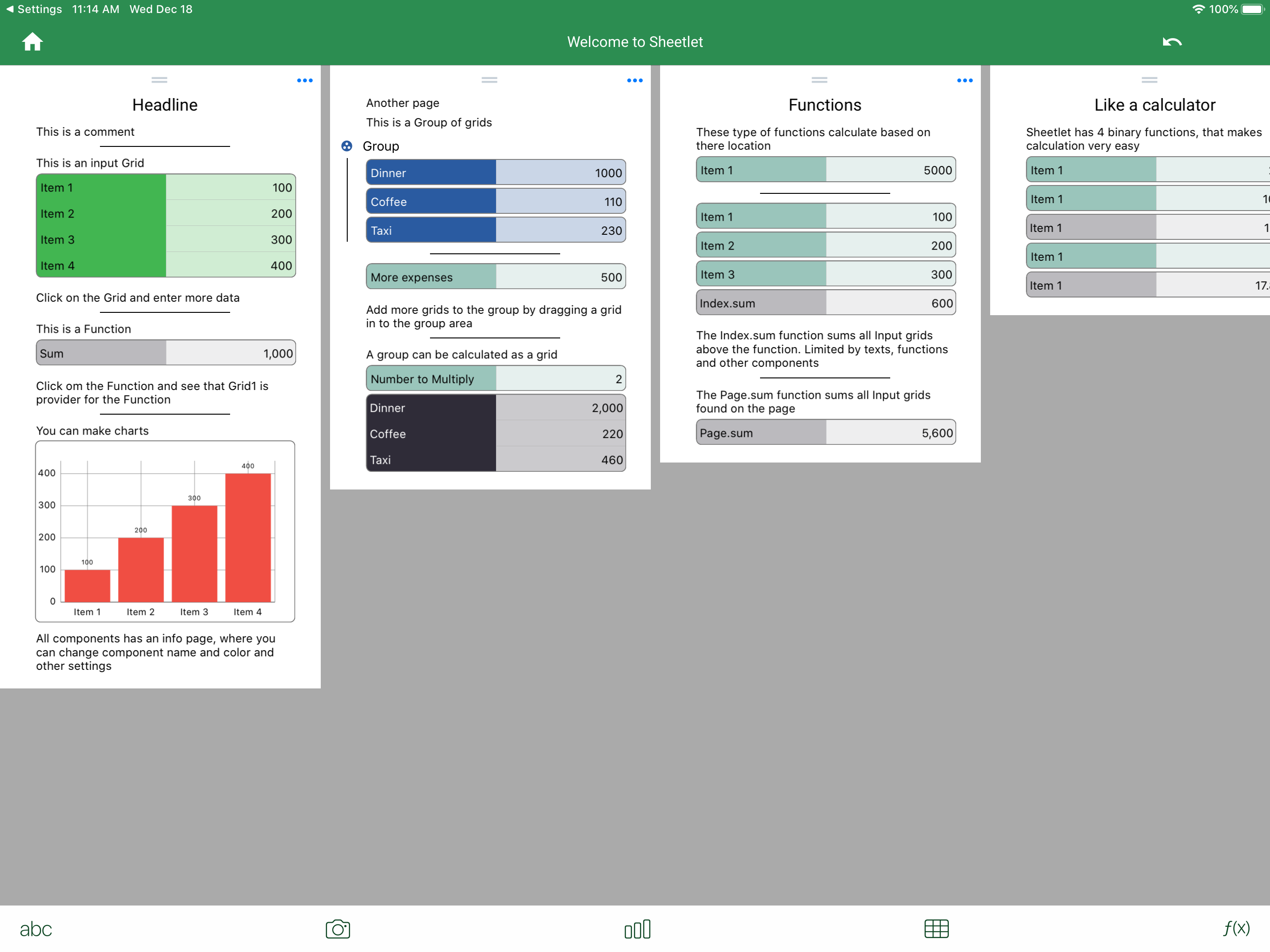1270x952 pixels.
Task: Tap the camera icon in bottom toolbar
Action: tap(337, 928)
